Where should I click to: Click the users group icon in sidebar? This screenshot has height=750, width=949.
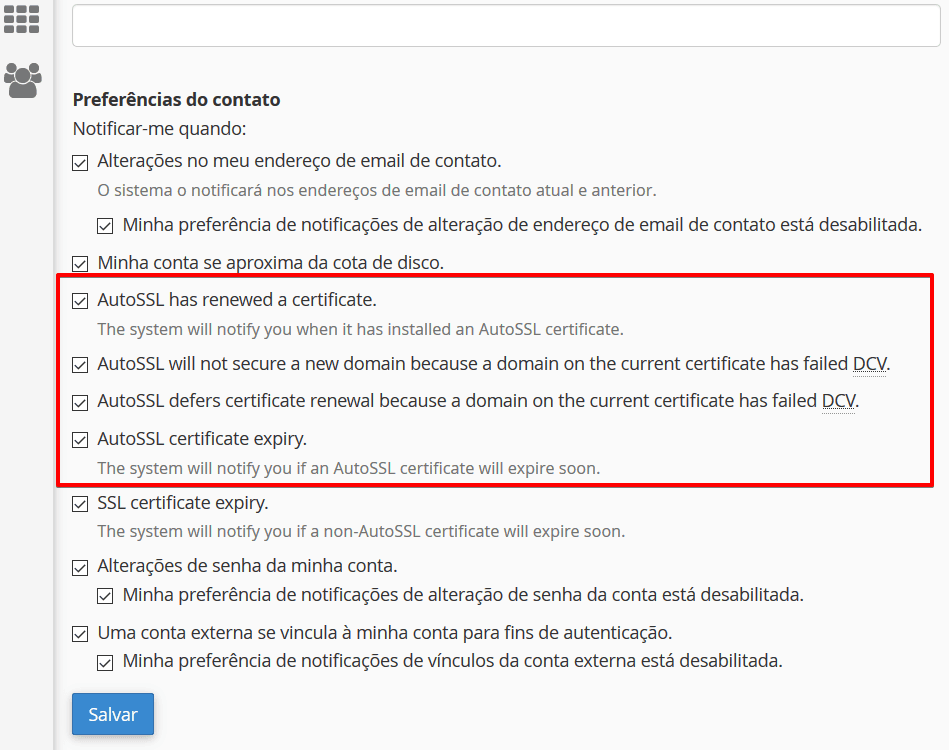pyautogui.click(x=21, y=79)
